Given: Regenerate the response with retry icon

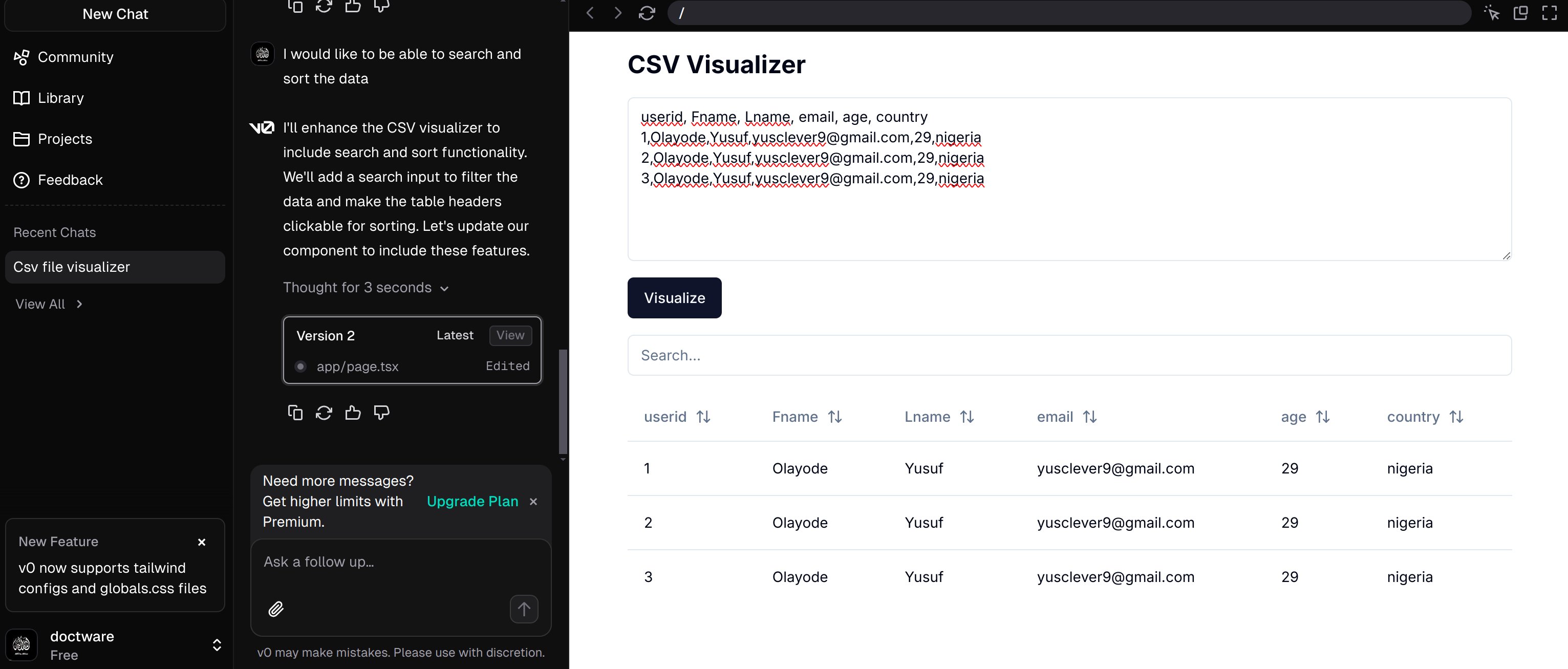Looking at the screenshot, I should [x=324, y=413].
